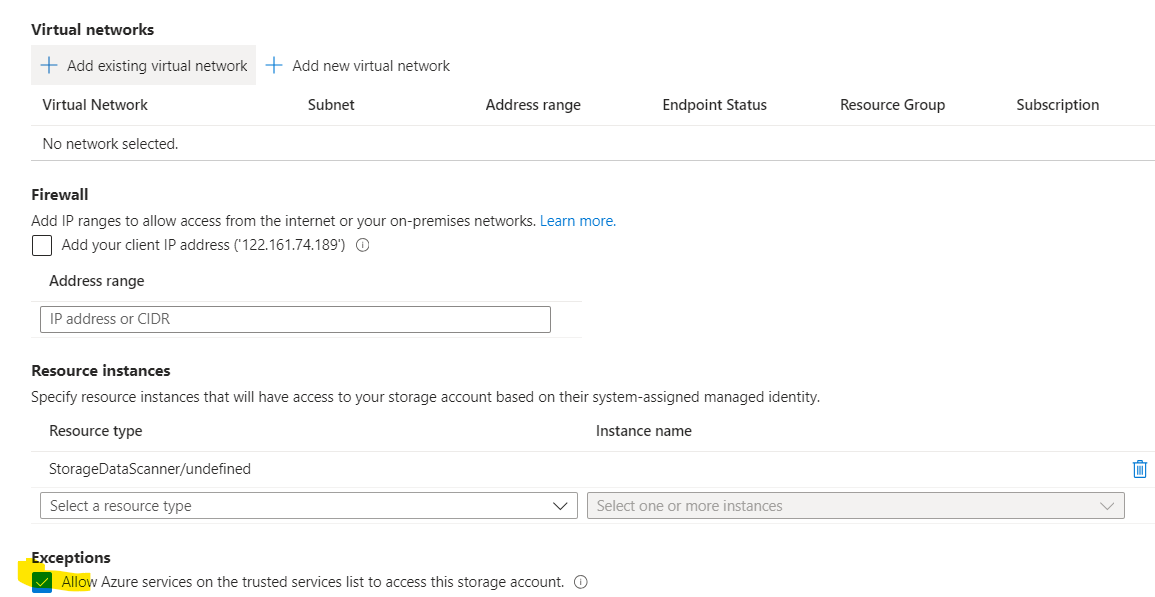Open the 'Select one or more instances' dropdown

[x=855, y=505]
